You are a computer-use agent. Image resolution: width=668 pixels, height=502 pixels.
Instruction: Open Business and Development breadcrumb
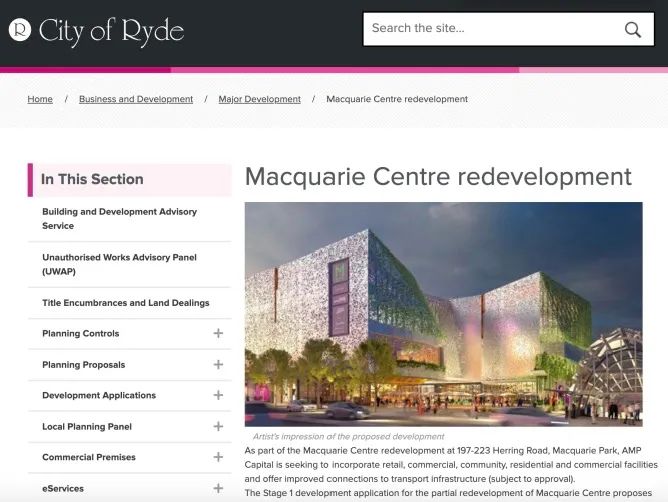tap(136, 99)
